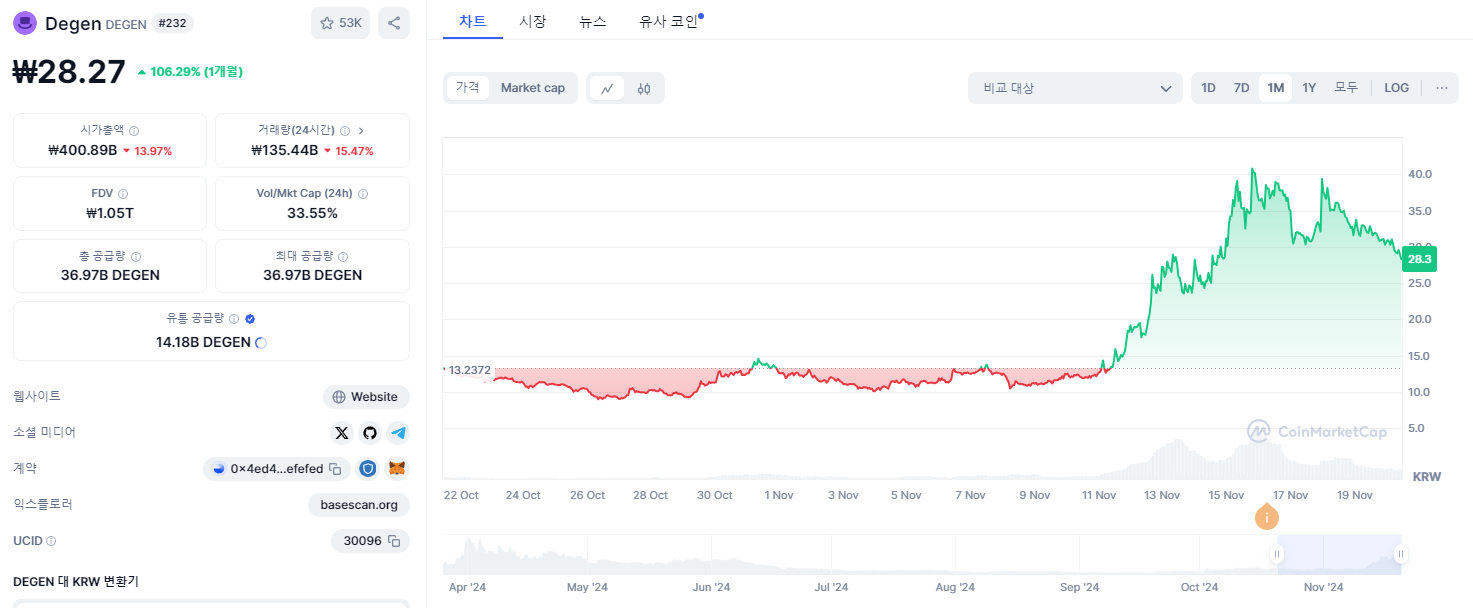1473x608 pixels.
Task: Set chart range to 모두
Action: click(x=1346, y=88)
